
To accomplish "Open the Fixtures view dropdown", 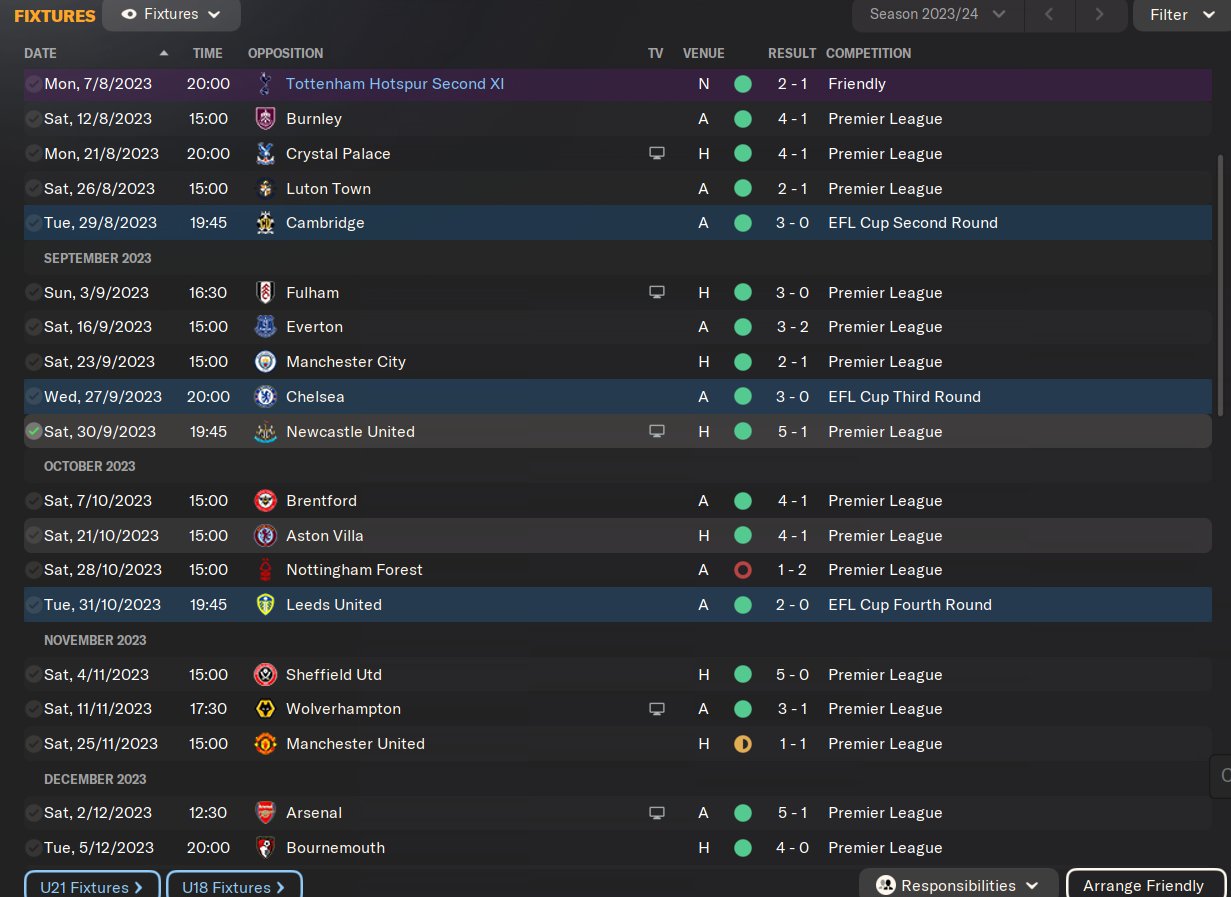I will 171,15.
